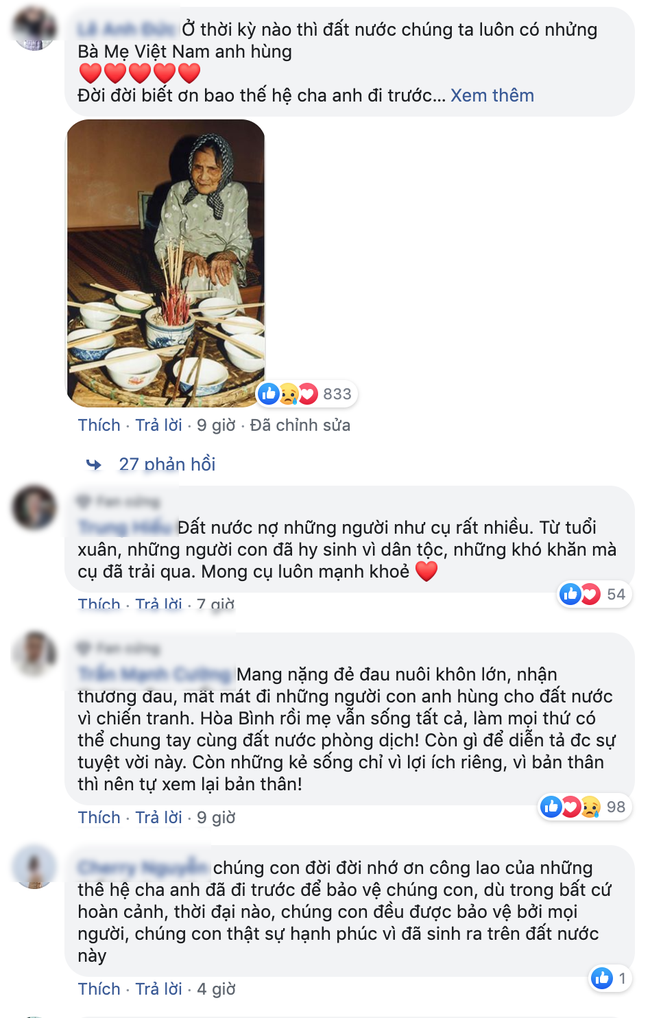The image size is (650, 1018).
Task: Click the 9 giờ timestamp under third comment
Action: [216, 817]
